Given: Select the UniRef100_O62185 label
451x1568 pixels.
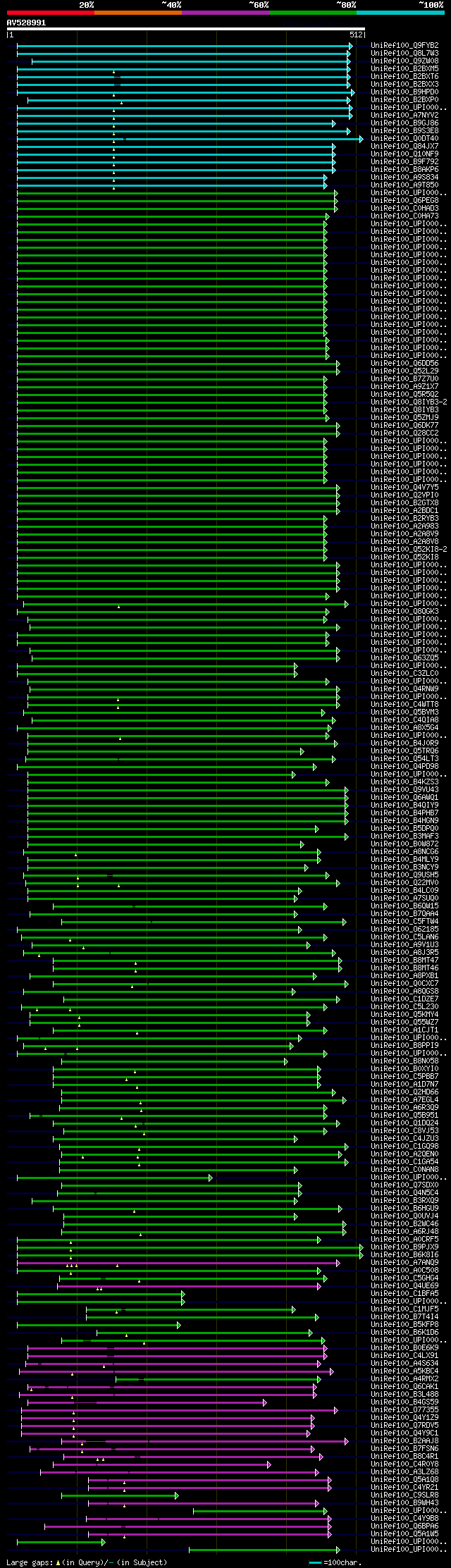Looking at the screenshot, I should coord(404,930).
